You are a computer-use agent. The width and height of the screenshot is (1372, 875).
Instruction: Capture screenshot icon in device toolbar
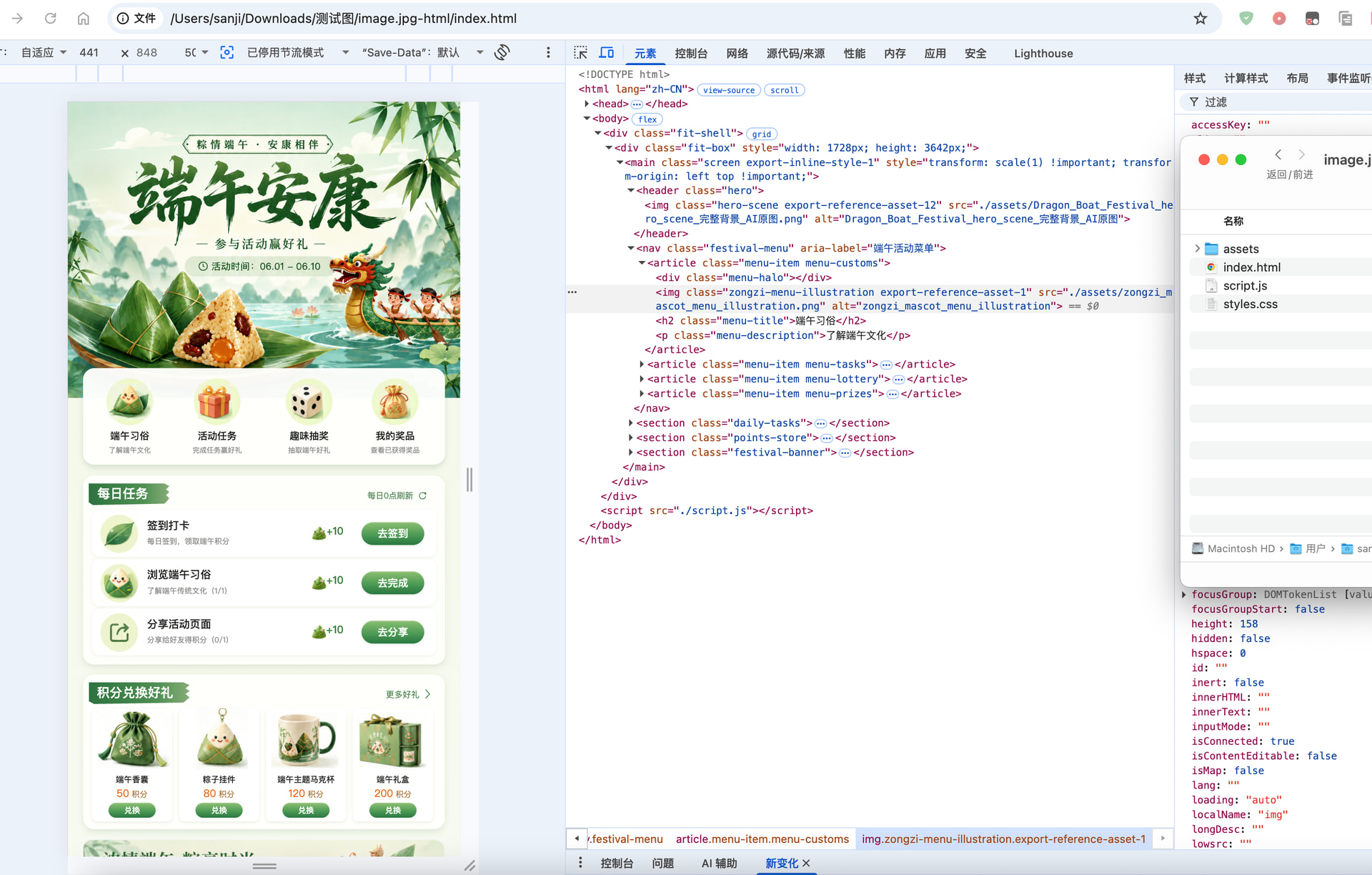click(x=227, y=52)
